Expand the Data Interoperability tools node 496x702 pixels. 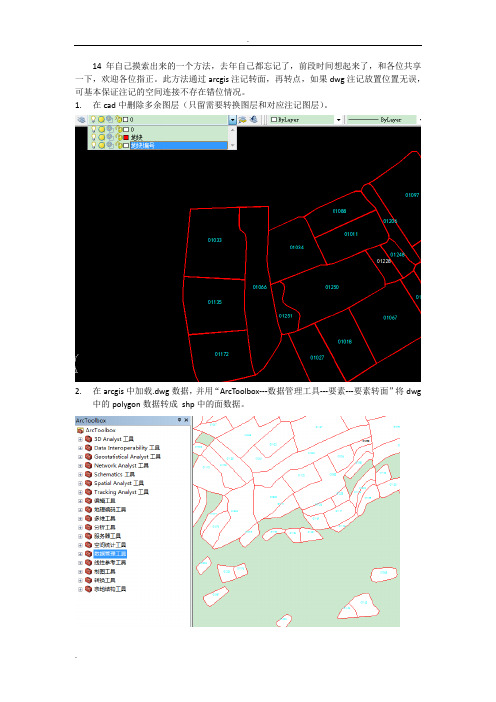(x=81, y=448)
